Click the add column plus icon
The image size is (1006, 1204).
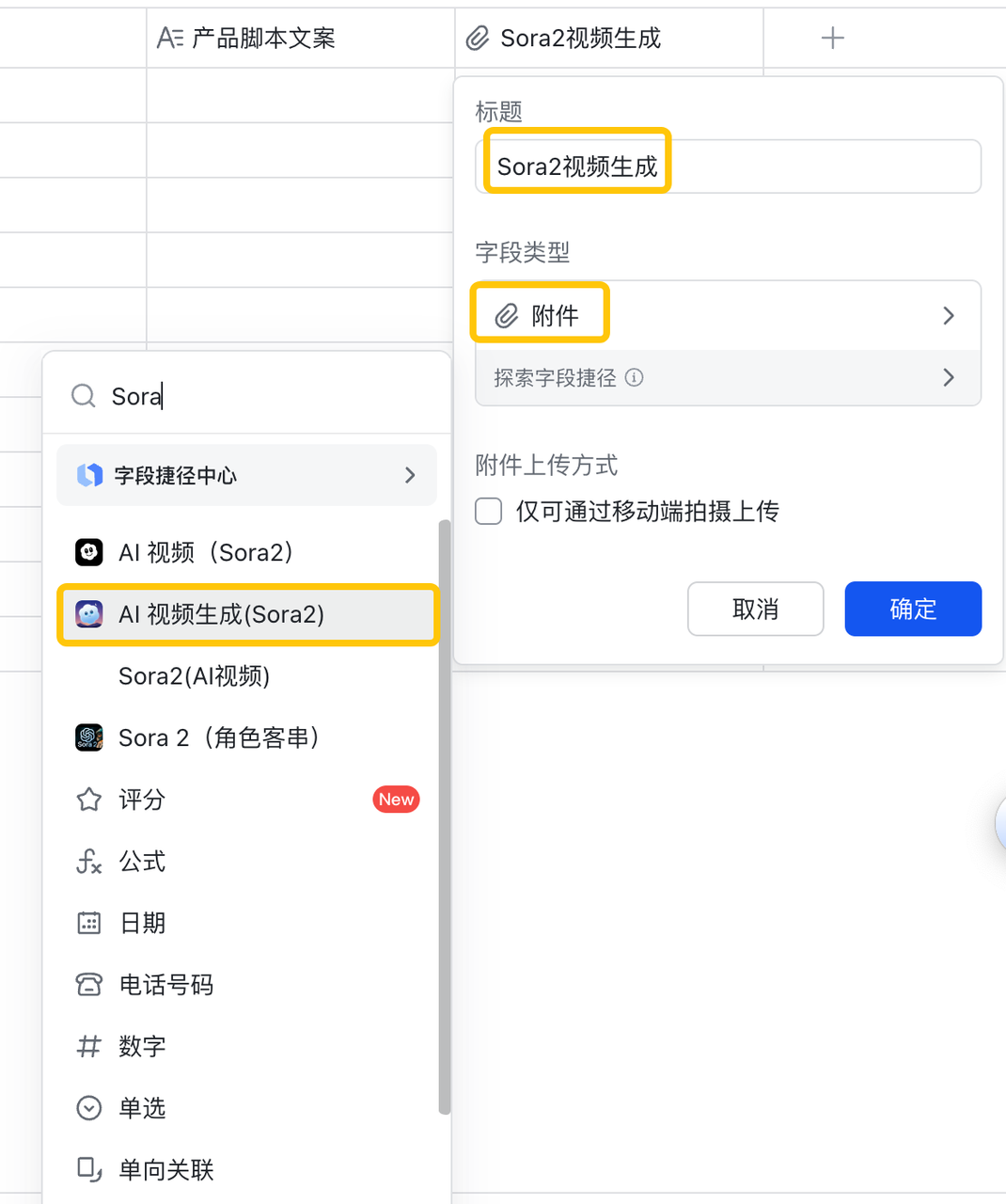[x=832, y=38]
